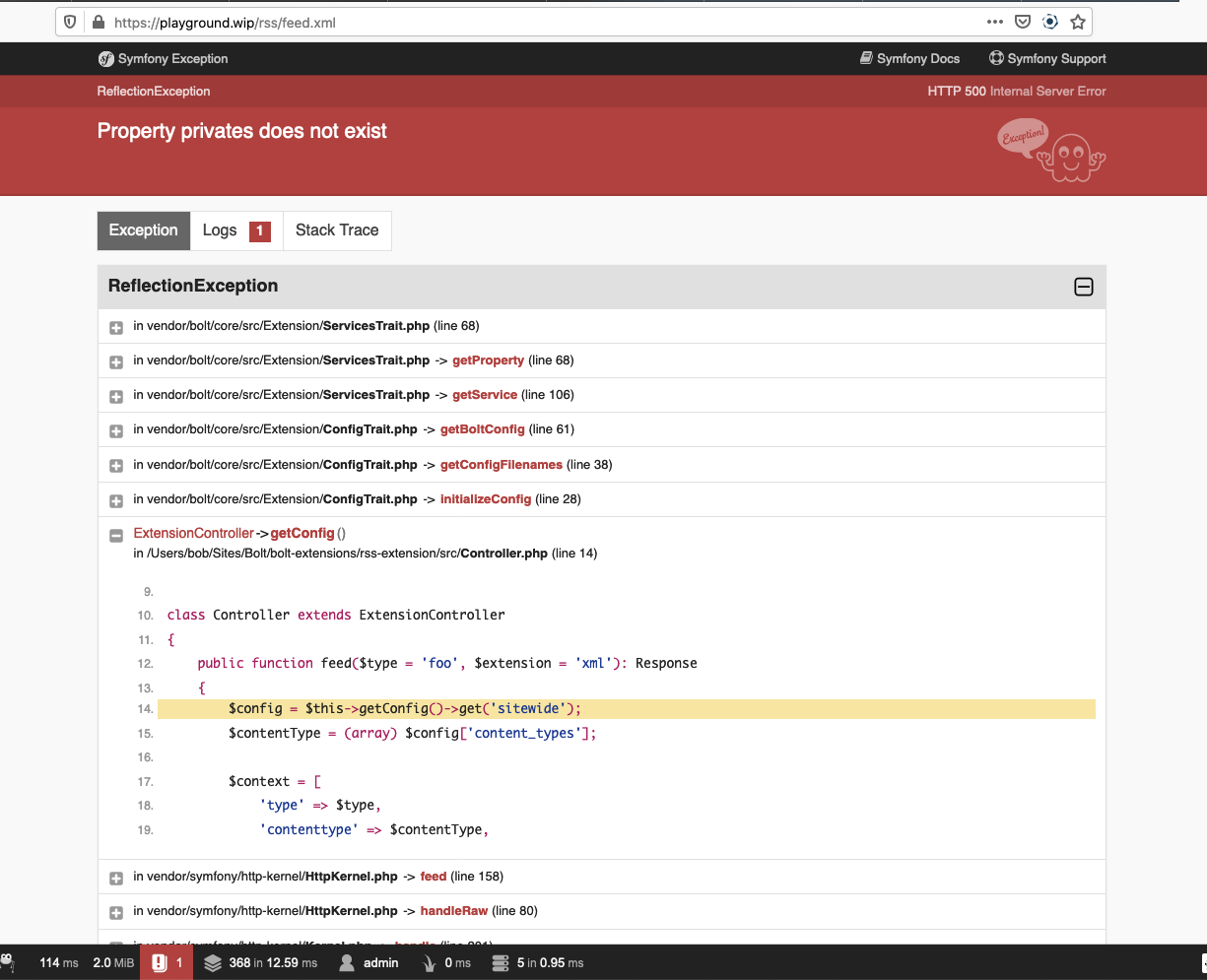Click the getProperty method name
Viewport: 1207px width, 980px height.
pyautogui.click(x=488, y=360)
